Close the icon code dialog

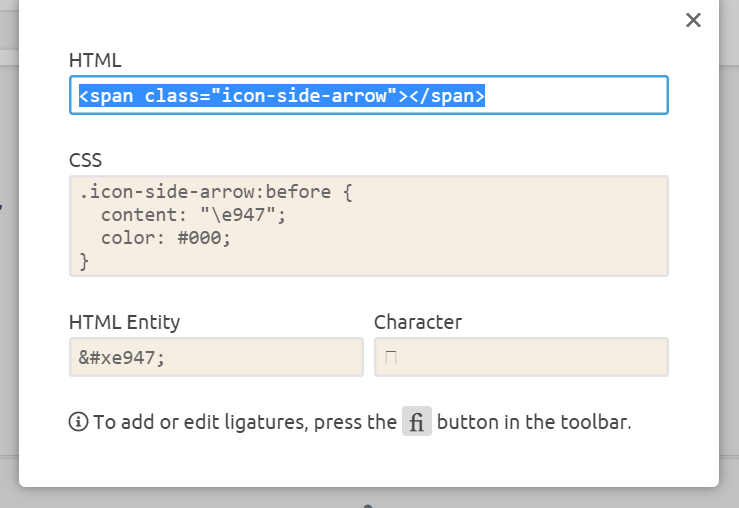tap(693, 20)
